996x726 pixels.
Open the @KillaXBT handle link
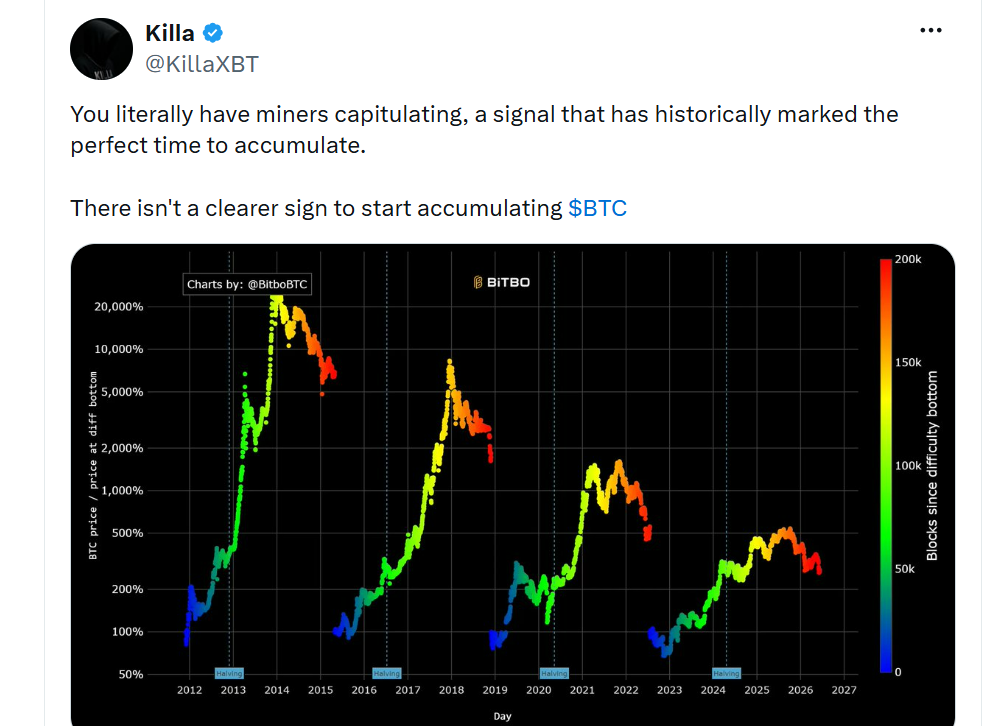tap(202, 64)
